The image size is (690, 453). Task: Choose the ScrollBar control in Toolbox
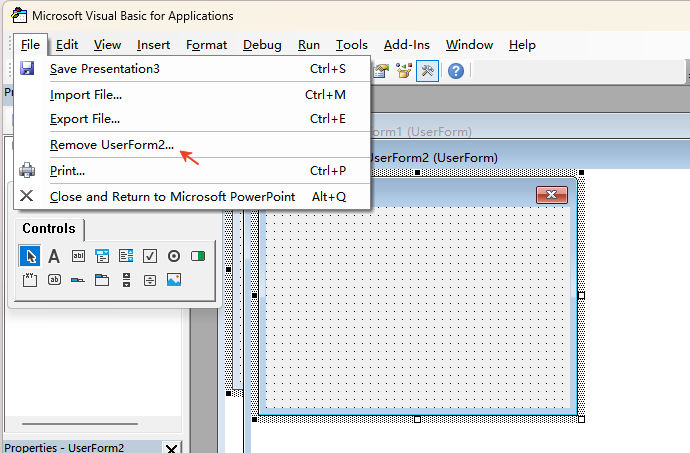[126, 280]
